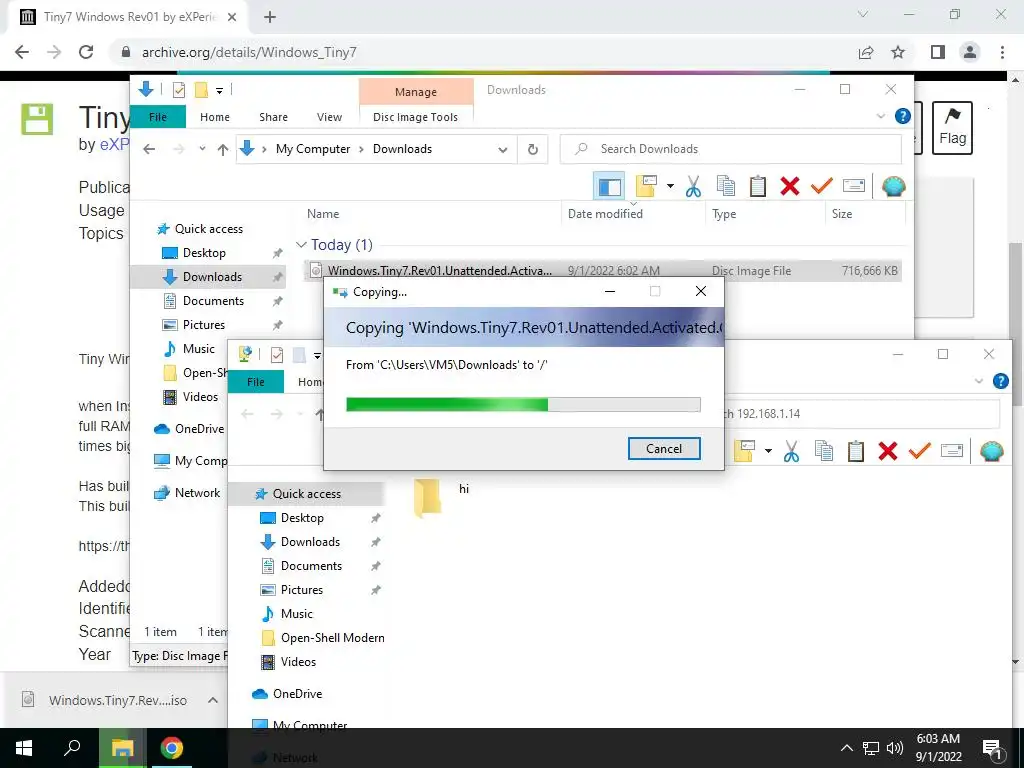1024x768 pixels.
Task: Open folder options icon in Downloads window toolbar
Action: coord(646,187)
